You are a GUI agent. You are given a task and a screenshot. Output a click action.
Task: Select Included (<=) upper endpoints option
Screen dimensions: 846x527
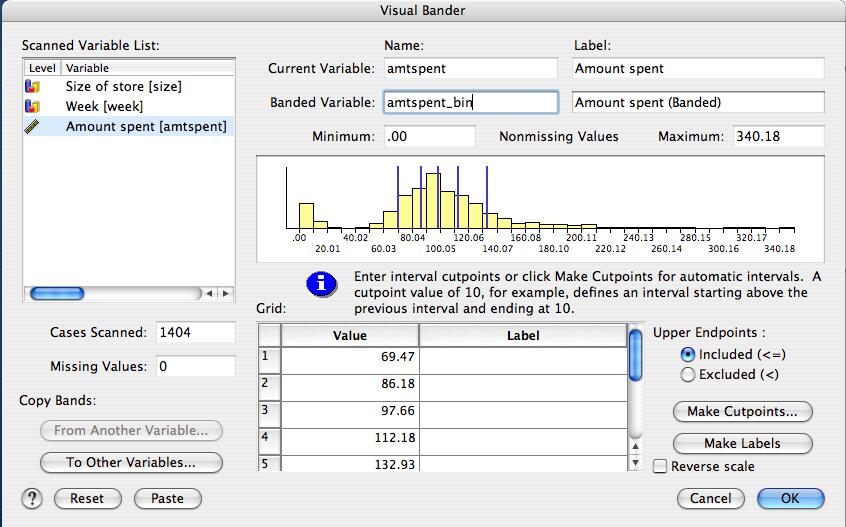click(x=687, y=354)
